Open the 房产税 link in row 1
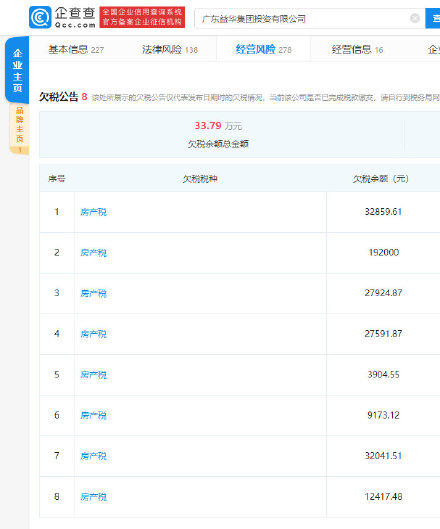 click(93, 212)
